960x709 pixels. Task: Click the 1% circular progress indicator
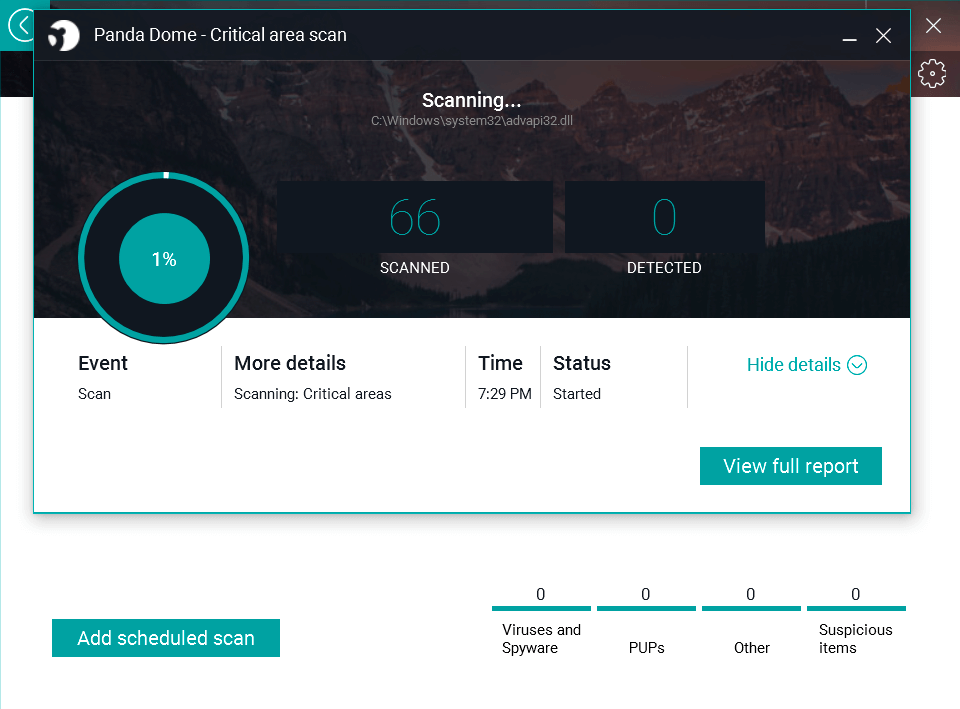tap(164, 259)
